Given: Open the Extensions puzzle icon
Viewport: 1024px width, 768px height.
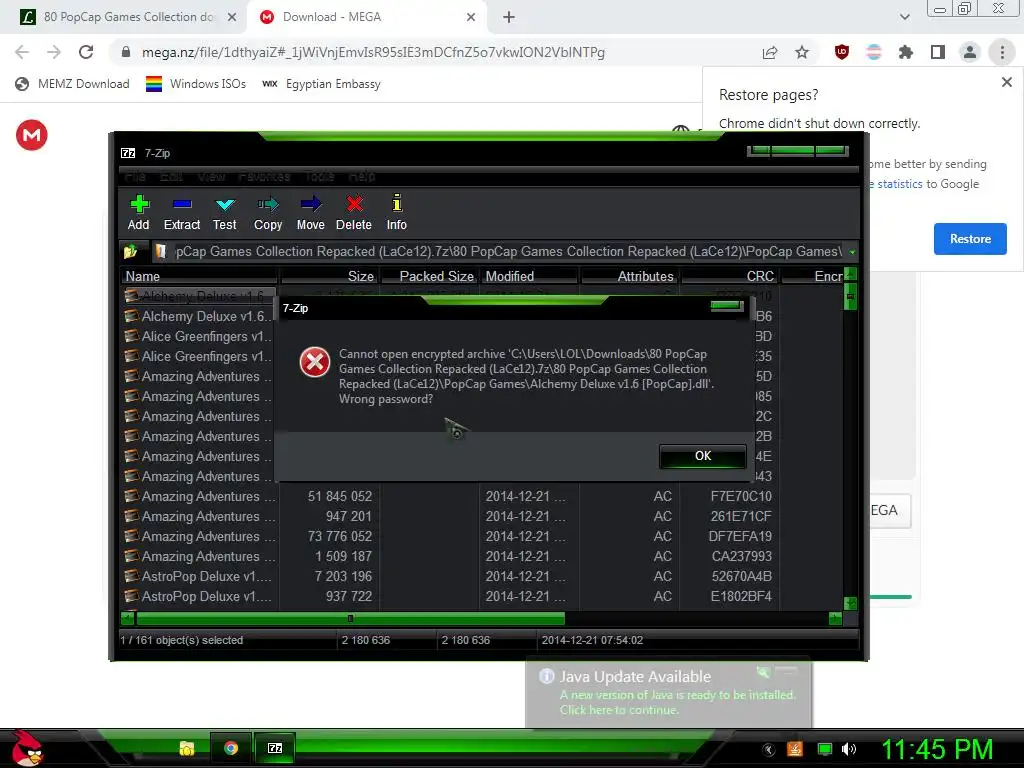Looking at the screenshot, I should (905, 52).
